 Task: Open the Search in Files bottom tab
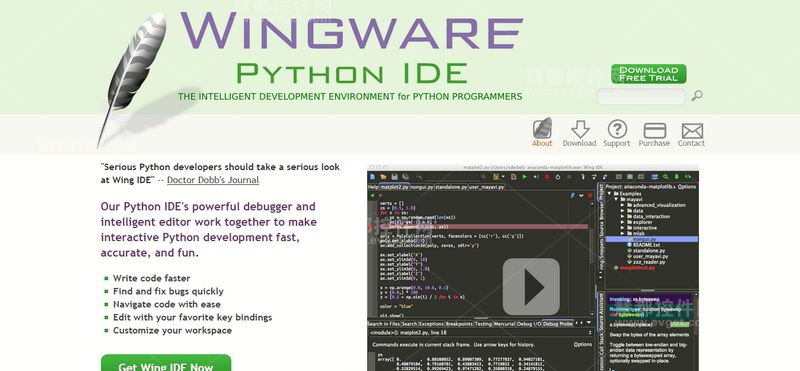click(x=384, y=324)
